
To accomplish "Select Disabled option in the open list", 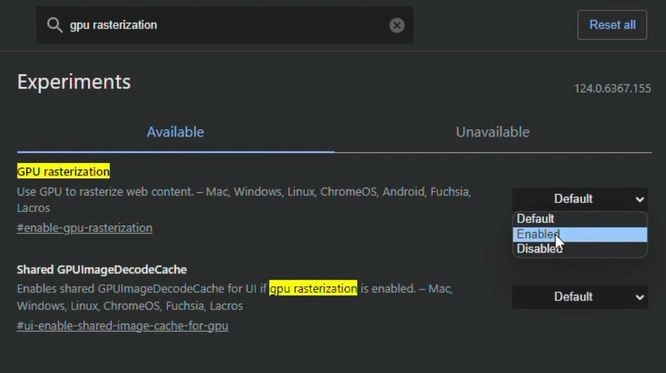I will tap(580, 249).
